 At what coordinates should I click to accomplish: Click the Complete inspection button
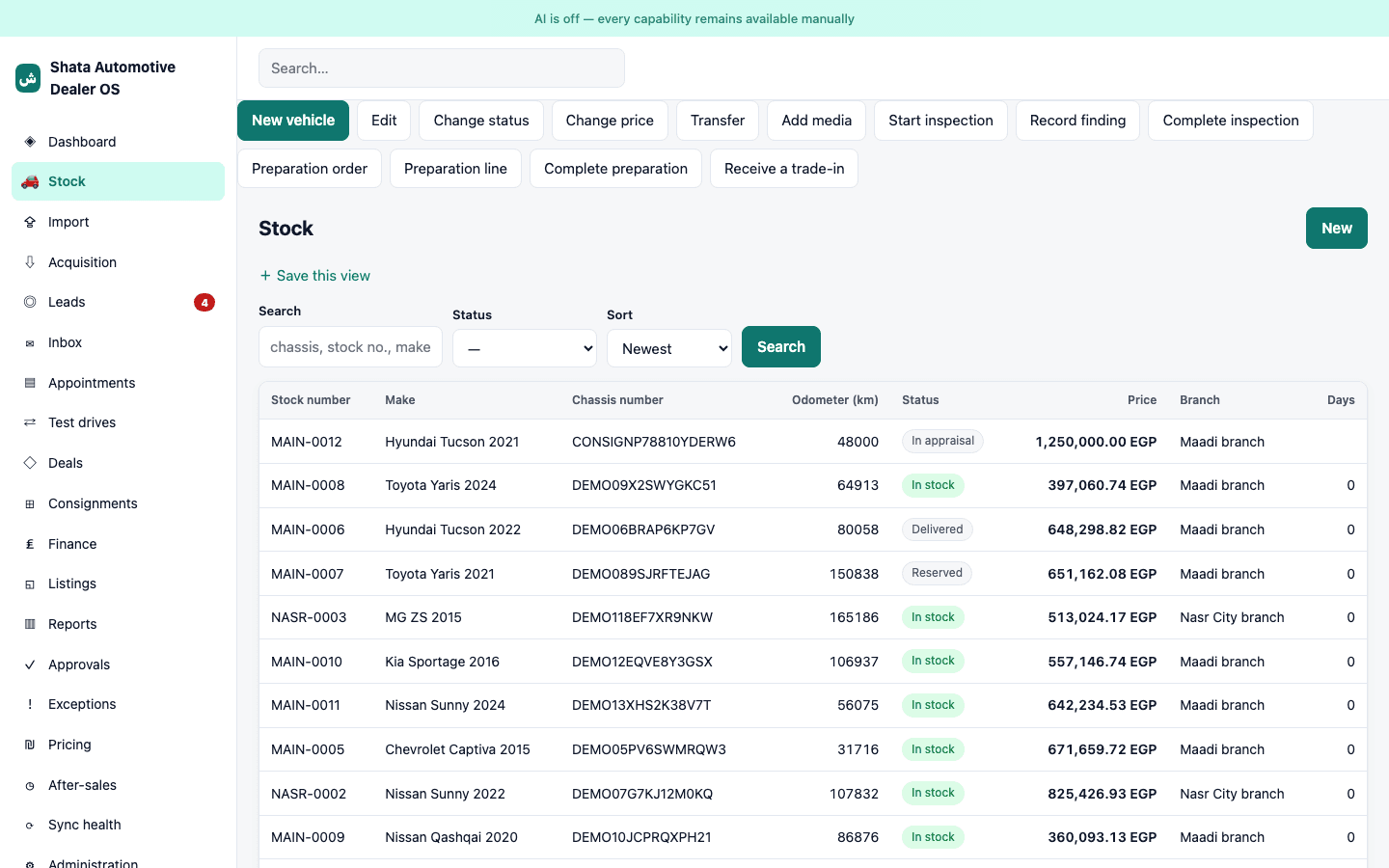(x=1231, y=121)
